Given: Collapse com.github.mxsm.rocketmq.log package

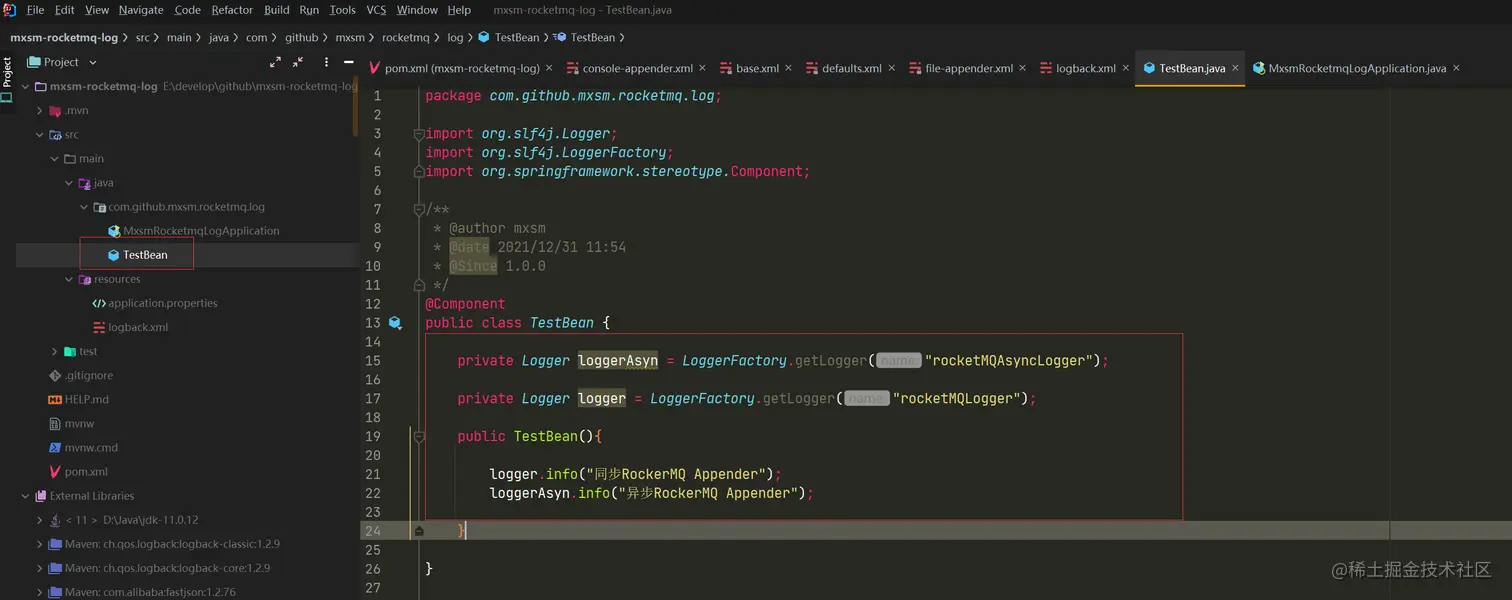Looking at the screenshot, I should [x=84, y=207].
